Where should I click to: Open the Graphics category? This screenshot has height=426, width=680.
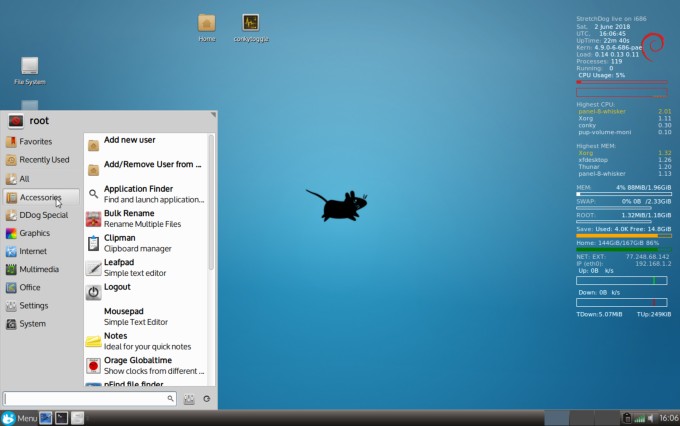(x=42, y=233)
